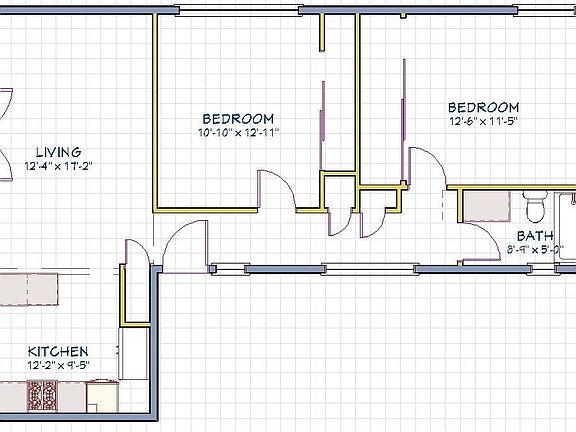Select kitchen dimensions 12'-2" x 9'-5"
This screenshot has width=576, height=432.
[x=58, y=365]
